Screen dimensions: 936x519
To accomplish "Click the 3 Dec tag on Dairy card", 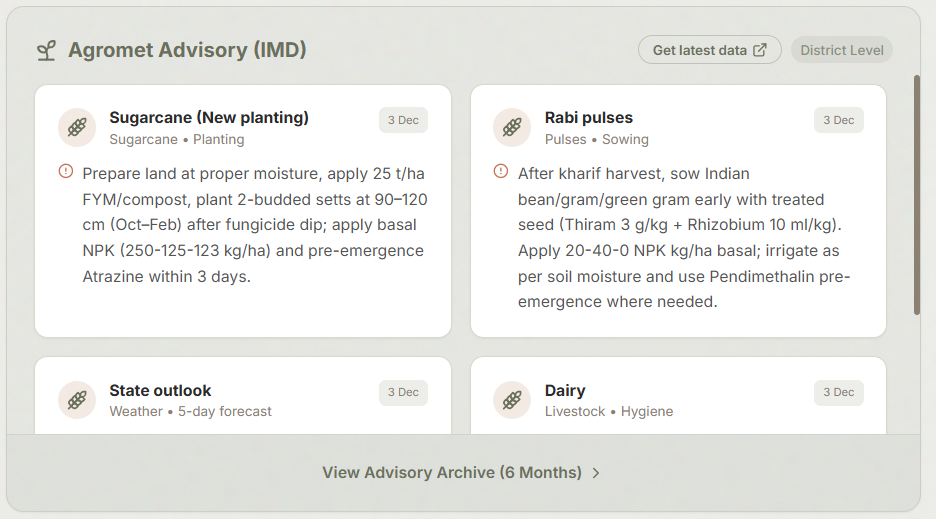I will [839, 392].
